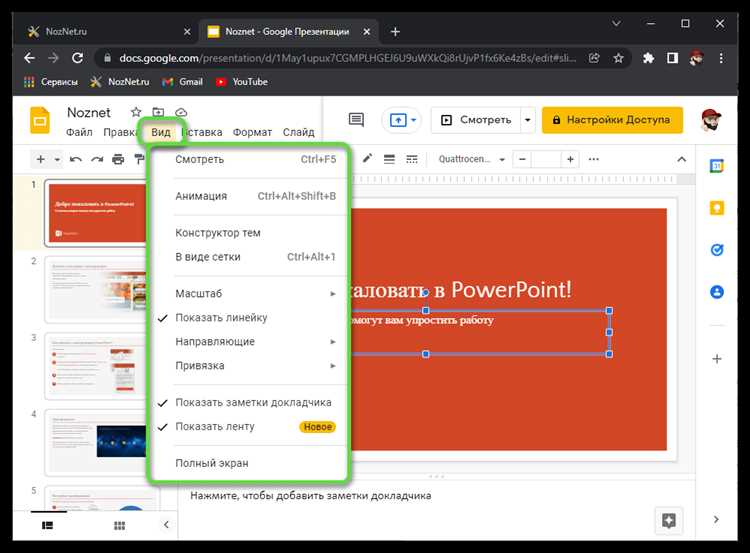Open Google Tasks side panel icon
This screenshot has height=553, width=750.
(716, 250)
